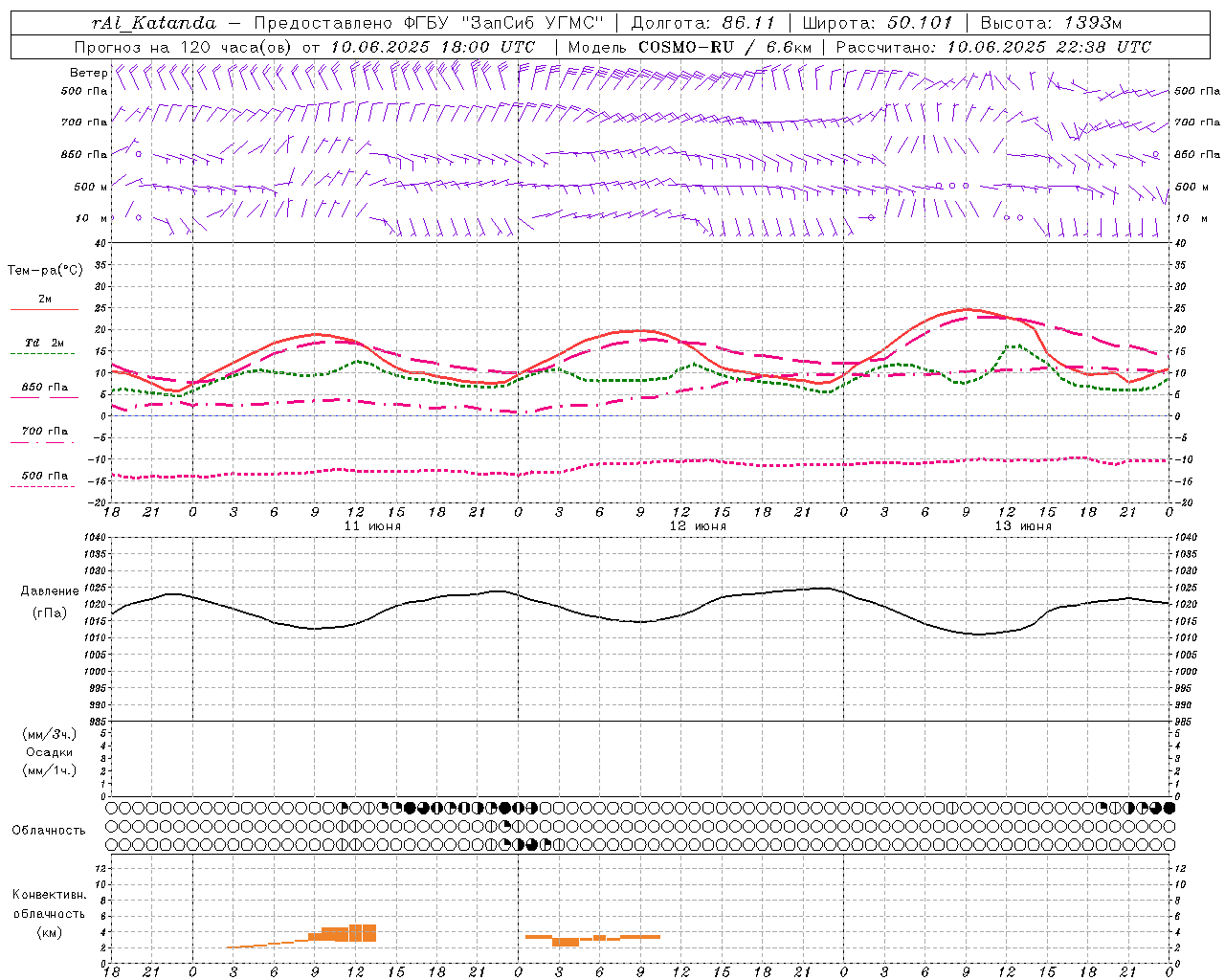This screenshot has width=1225, height=980.
Task: Click the Широта: 50.101 value
Action: [878, 23]
